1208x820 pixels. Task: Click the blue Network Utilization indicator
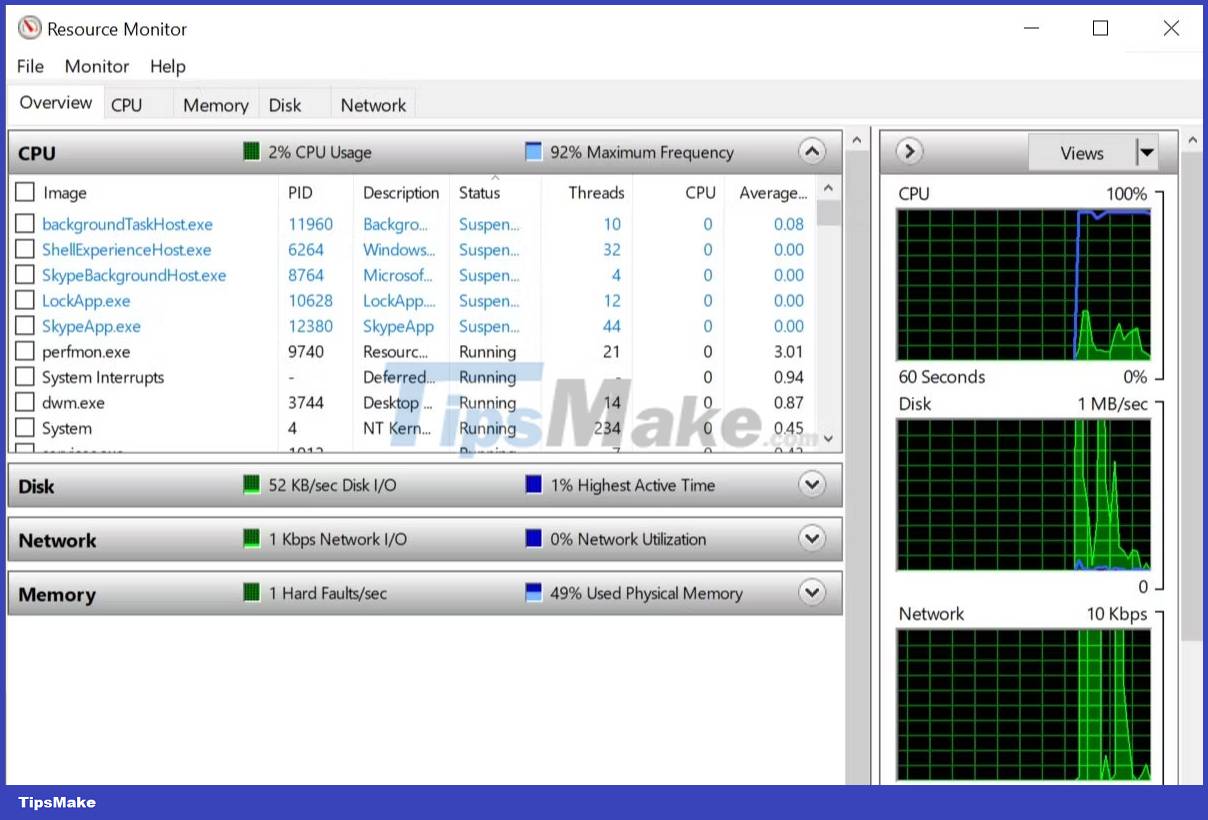coord(533,539)
